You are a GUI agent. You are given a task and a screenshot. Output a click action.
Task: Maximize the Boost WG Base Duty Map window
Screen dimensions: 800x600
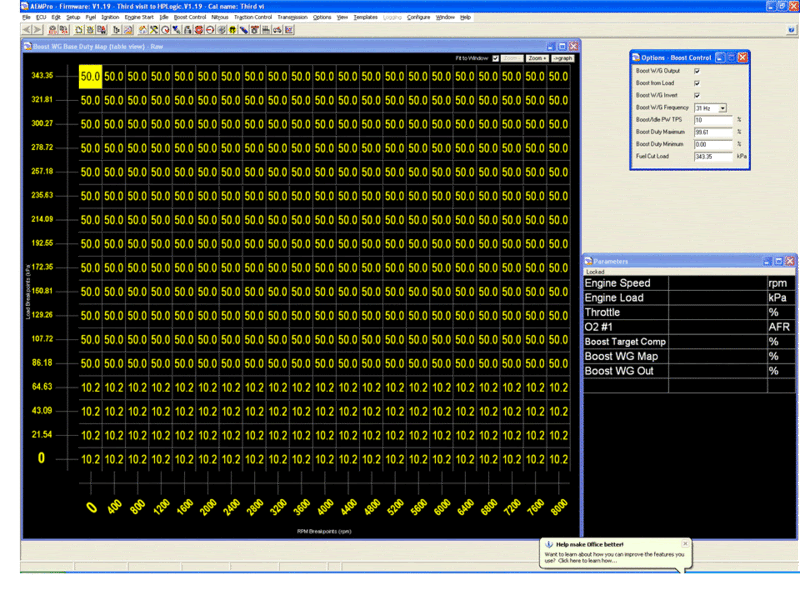click(562, 46)
